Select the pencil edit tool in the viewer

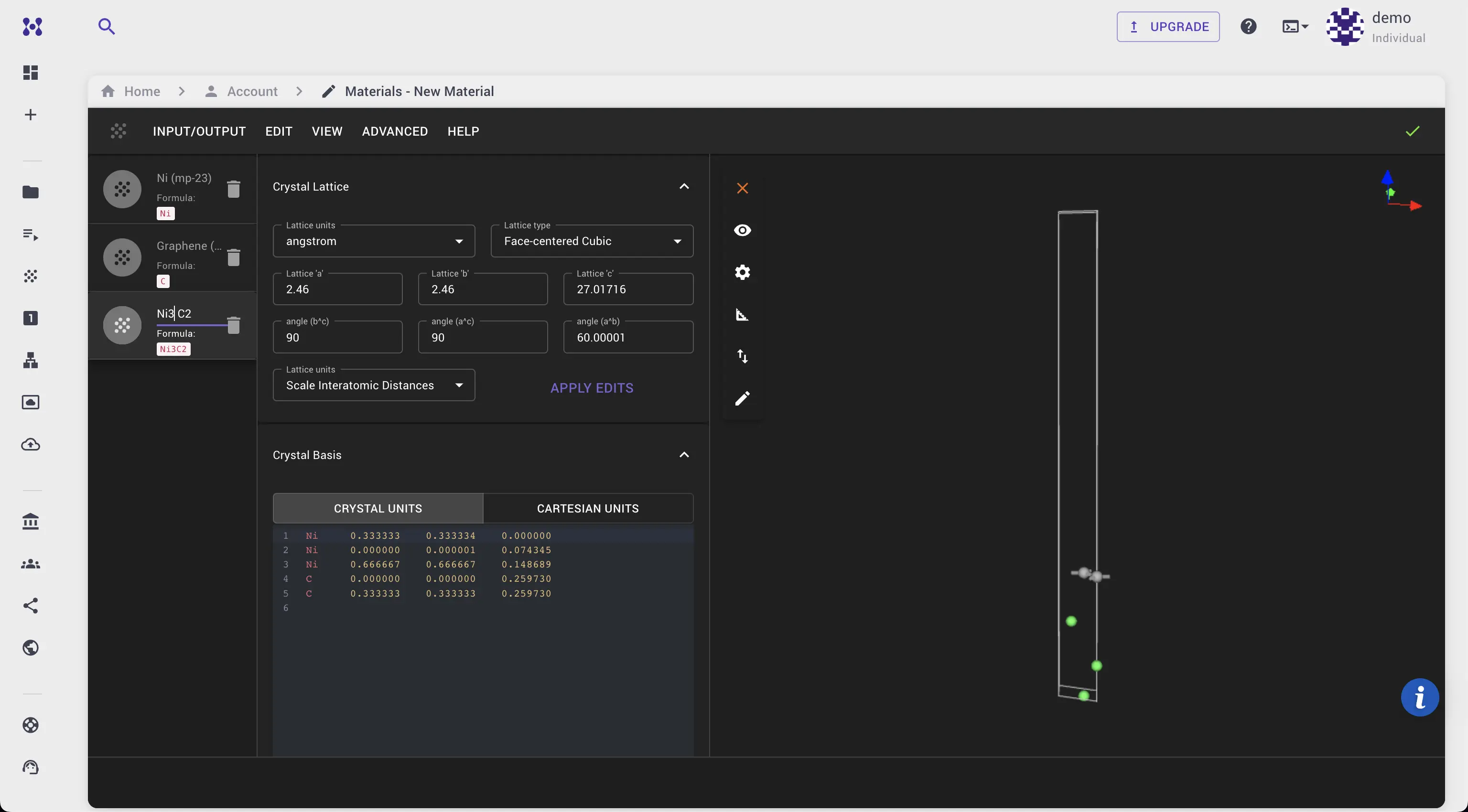pos(743,398)
